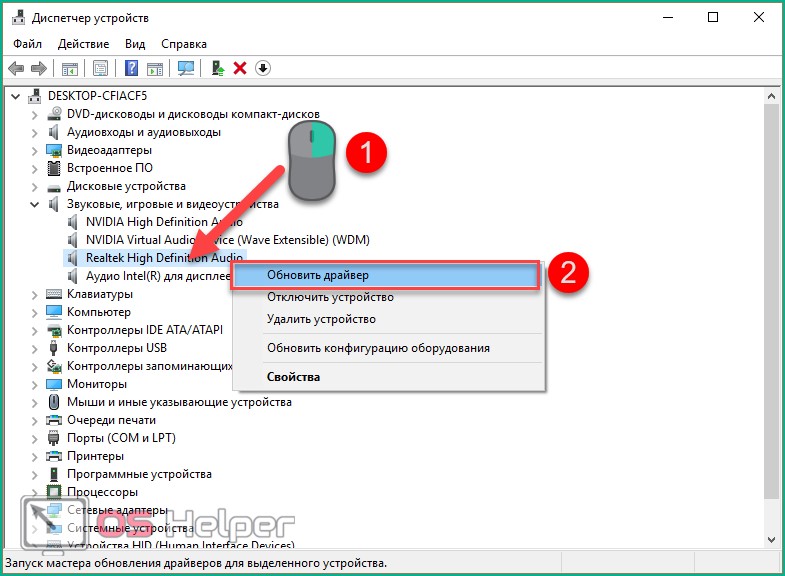785x576 pixels.
Task: Click the DVD drive category icon
Action: [x=54, y=114]
